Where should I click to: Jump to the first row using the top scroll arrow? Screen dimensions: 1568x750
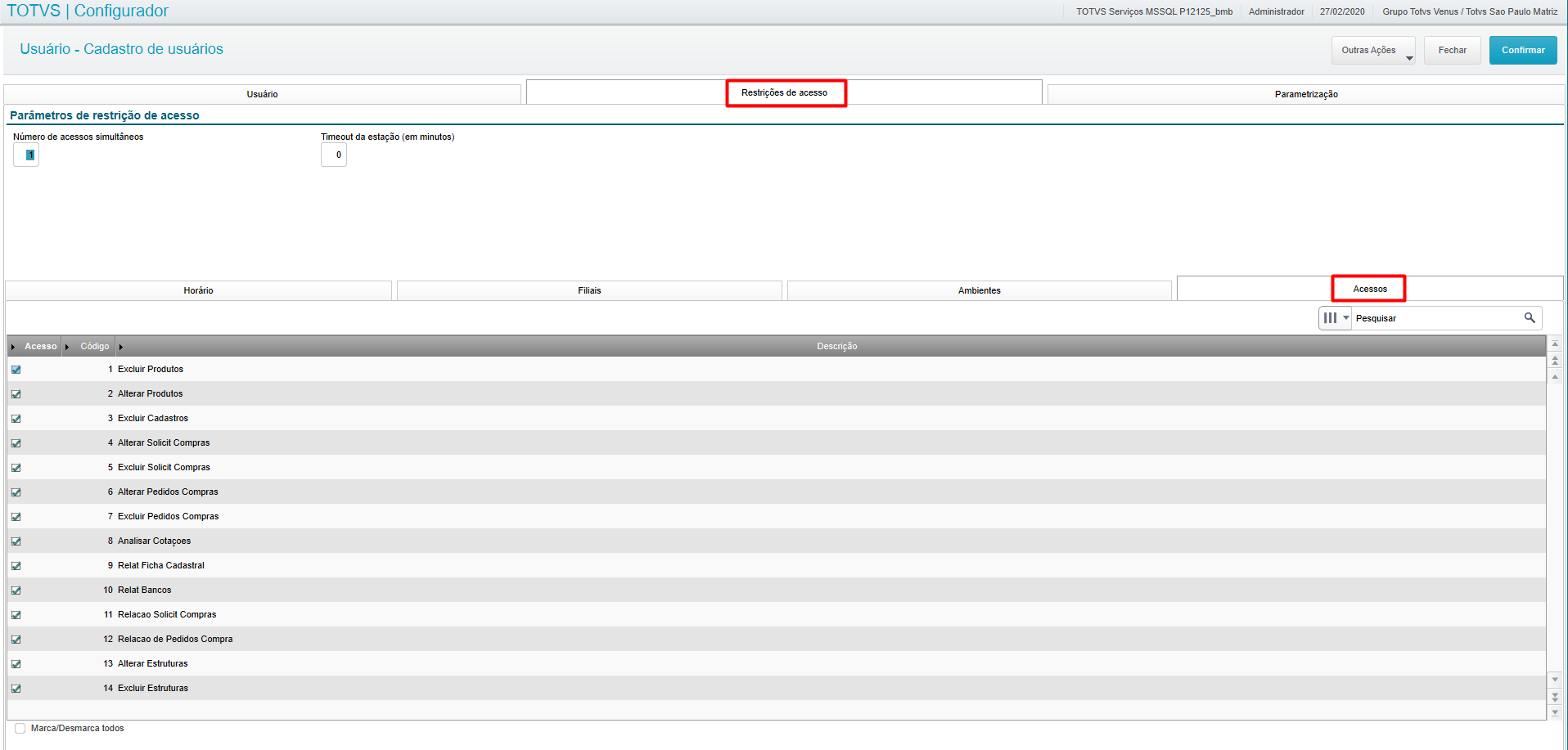pyautogui.click(x=1555, y=344)
